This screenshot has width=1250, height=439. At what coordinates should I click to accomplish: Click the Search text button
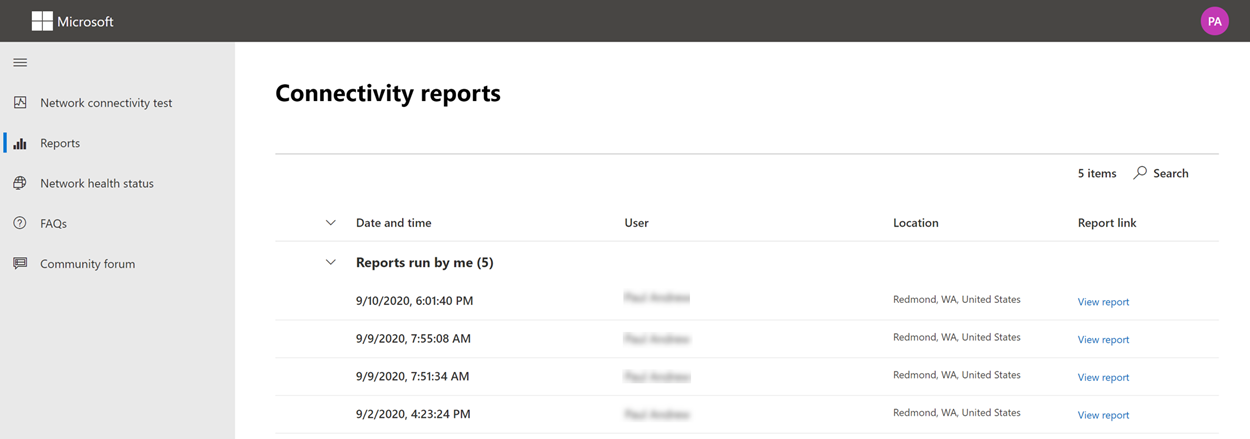[x=1171, y=173]
